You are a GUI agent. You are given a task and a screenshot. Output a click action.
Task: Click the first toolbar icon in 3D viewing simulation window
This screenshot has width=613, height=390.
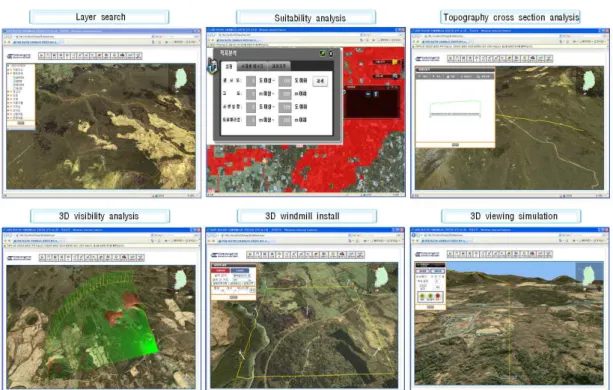450,254
